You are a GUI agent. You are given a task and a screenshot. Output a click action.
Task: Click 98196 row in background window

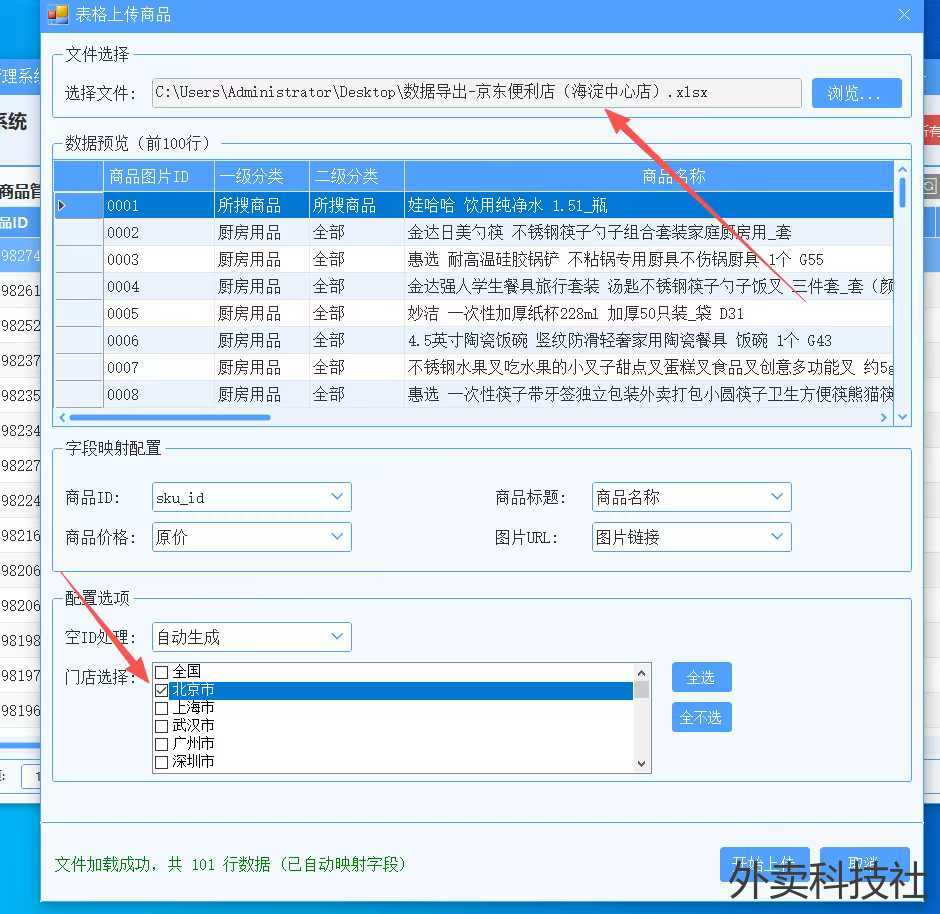coord(20,710)
